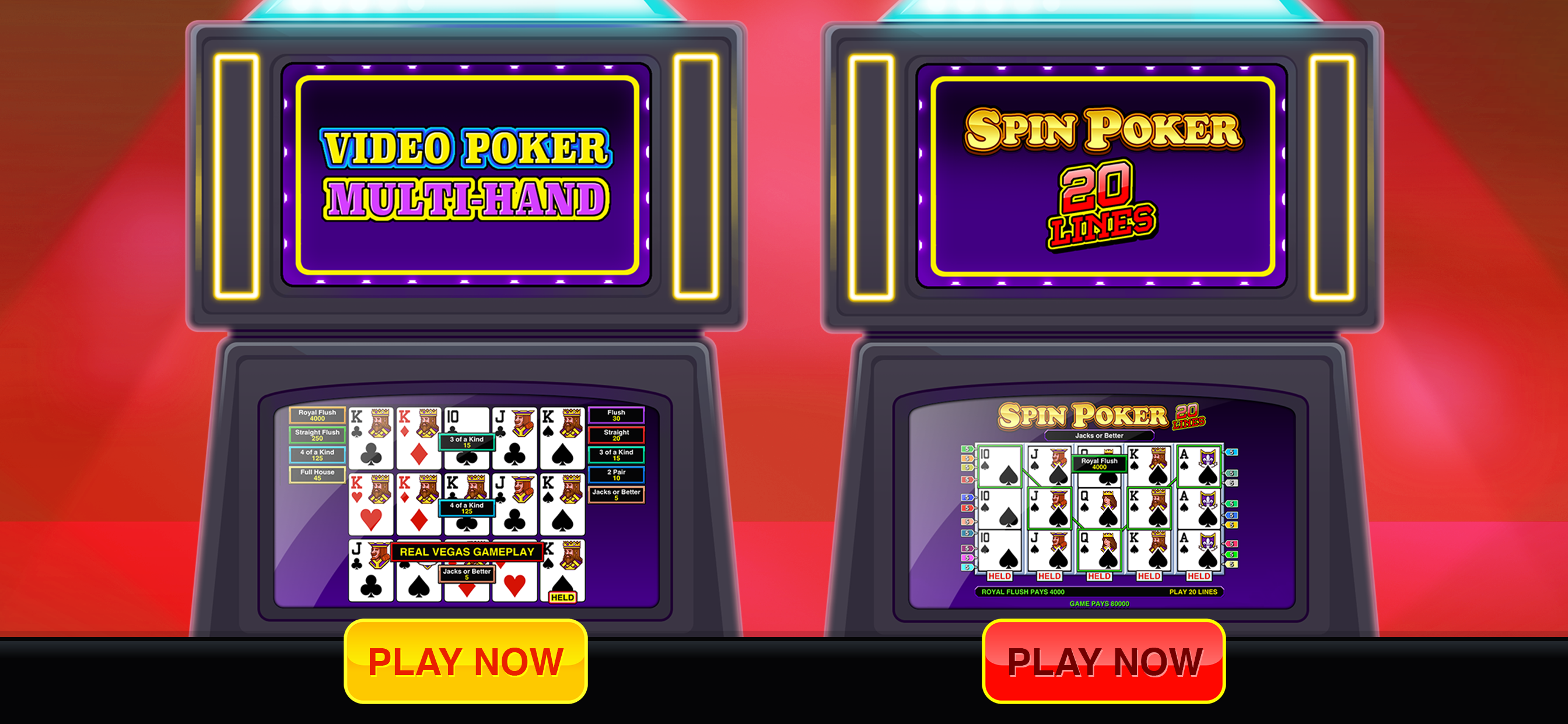The image size is (1568, 724).
Task: Select the 2 Pair 10 paytable entry
Action: click(616, 475)
